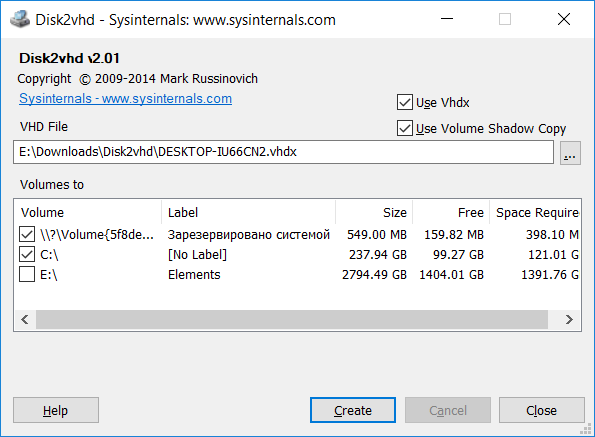Click the '398.10 M' space required value
The width and height of the screenshot is (595, 437).
[552, 234]
